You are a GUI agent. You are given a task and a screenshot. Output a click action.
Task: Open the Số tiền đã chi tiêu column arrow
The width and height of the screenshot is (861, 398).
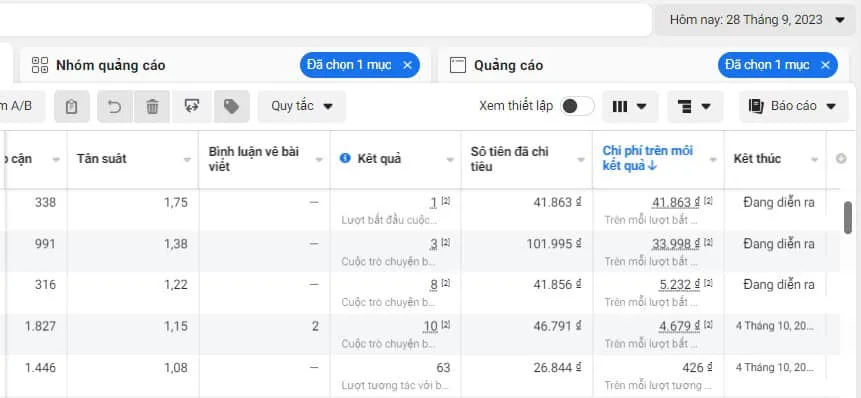point(581,160)
